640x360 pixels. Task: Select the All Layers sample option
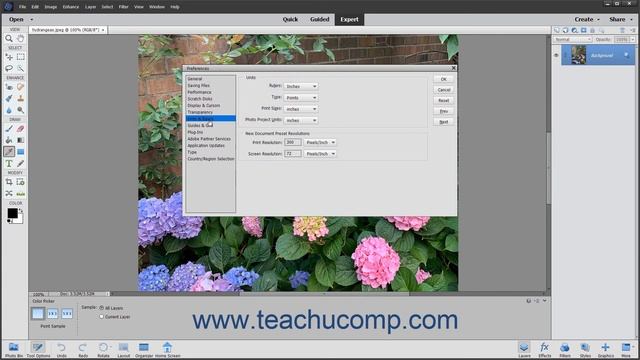point(102,308)
